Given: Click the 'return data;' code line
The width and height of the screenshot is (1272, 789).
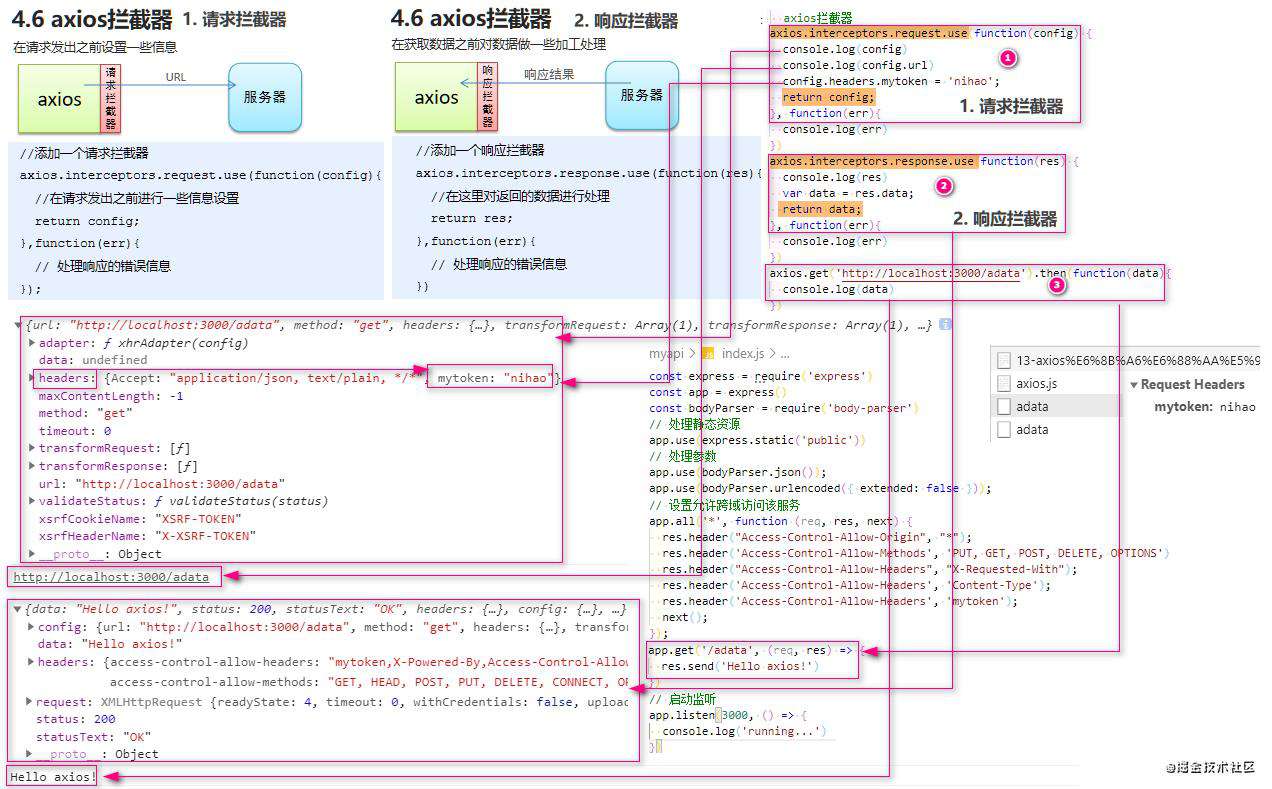Looking at the screenshot, I should (821, 209).
